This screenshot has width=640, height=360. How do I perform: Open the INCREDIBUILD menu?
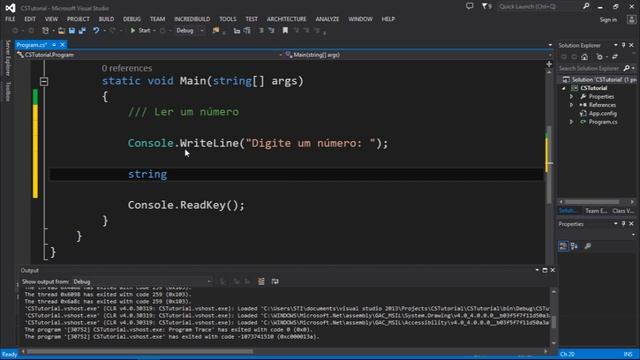click(192, 19)
